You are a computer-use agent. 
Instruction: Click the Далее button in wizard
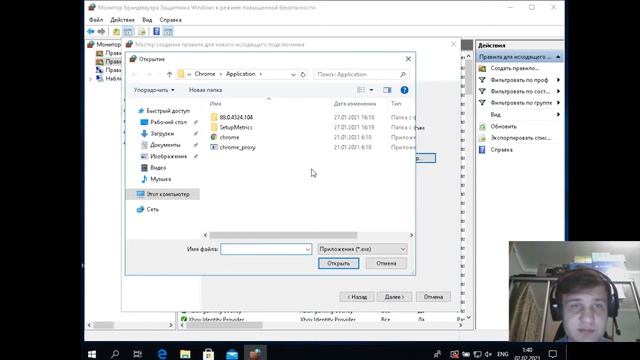[394, 297]
